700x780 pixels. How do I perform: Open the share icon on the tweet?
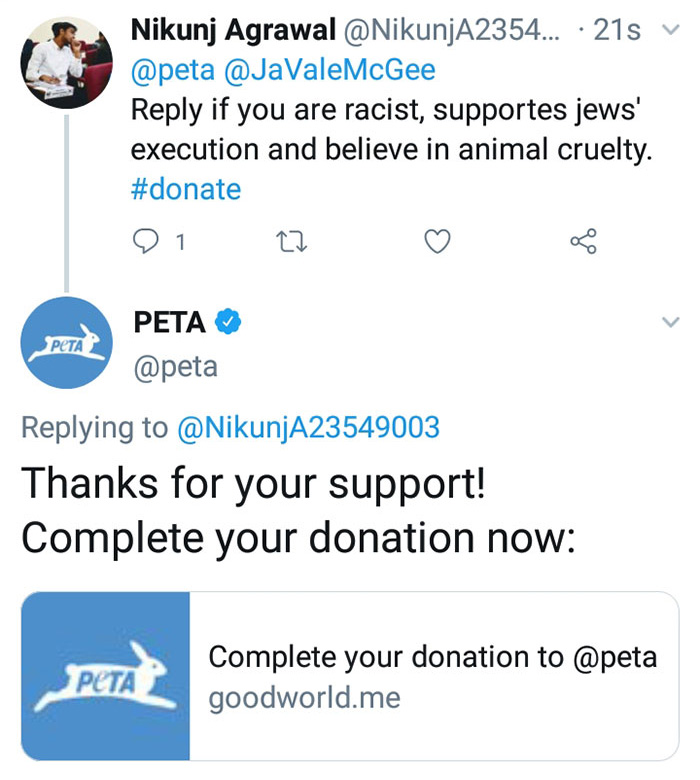(x=583, y=241)
